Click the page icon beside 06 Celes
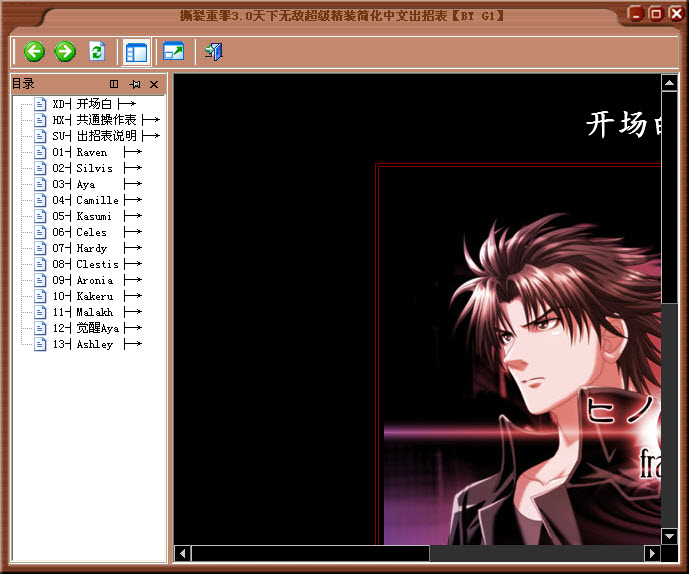This screenshot has height=574, width=689. click(40, 232)
